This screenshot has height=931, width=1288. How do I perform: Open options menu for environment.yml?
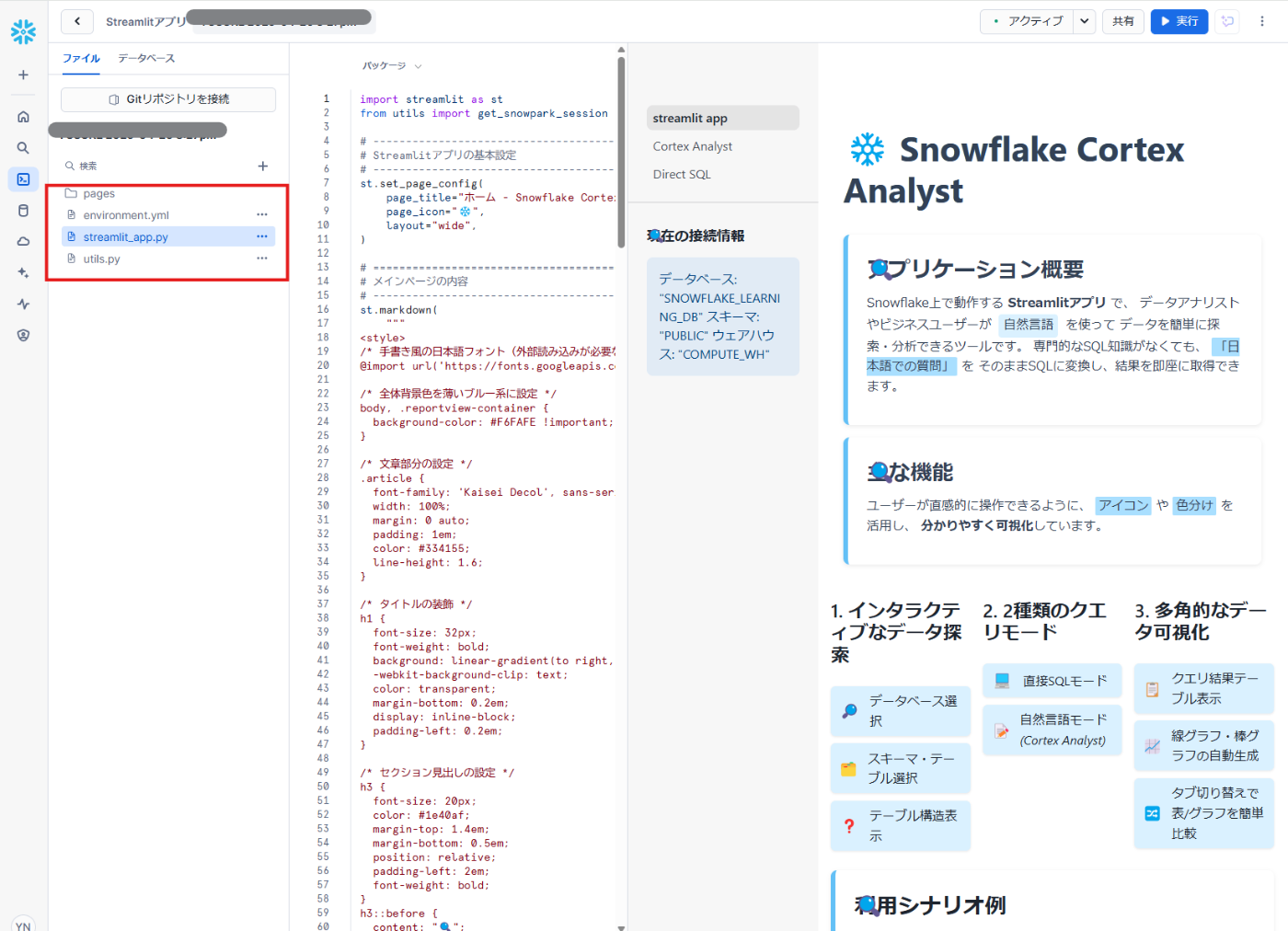click(262, 215)
